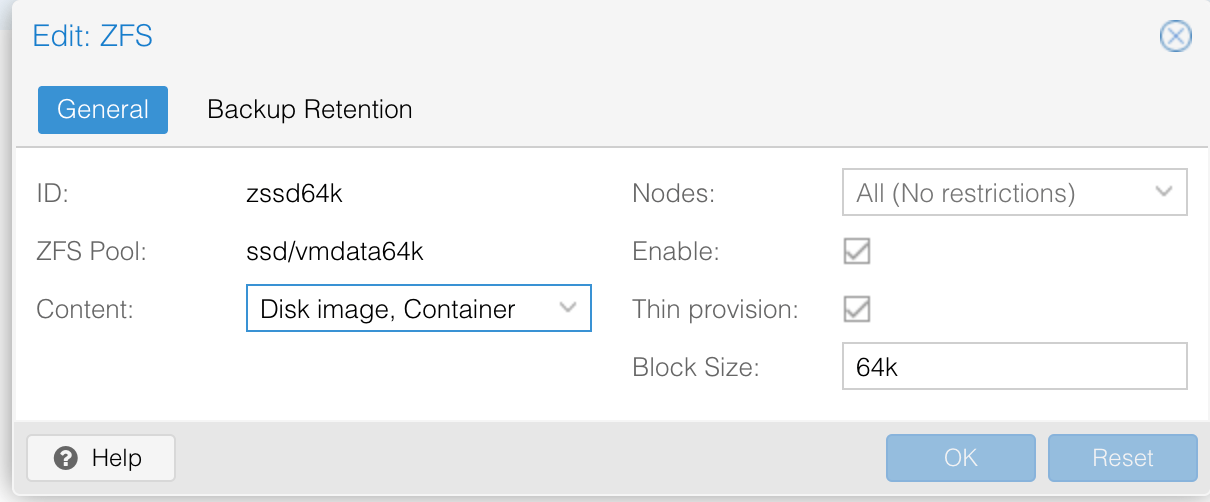Click the 'Edit: ZFS' dialog title
This screenshot has width=1210, height=502.
click(92, 37)
